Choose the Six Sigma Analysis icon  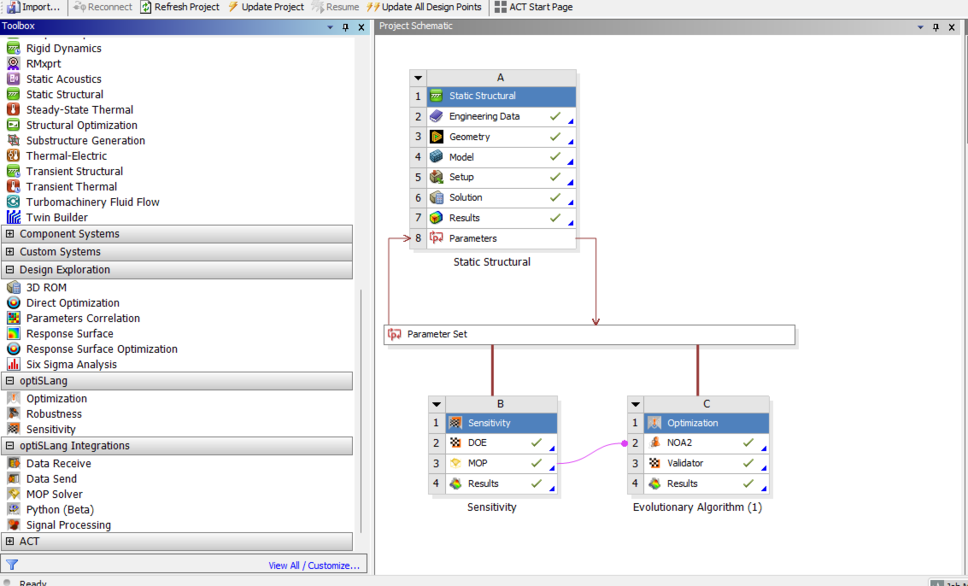tap(13, 364)
